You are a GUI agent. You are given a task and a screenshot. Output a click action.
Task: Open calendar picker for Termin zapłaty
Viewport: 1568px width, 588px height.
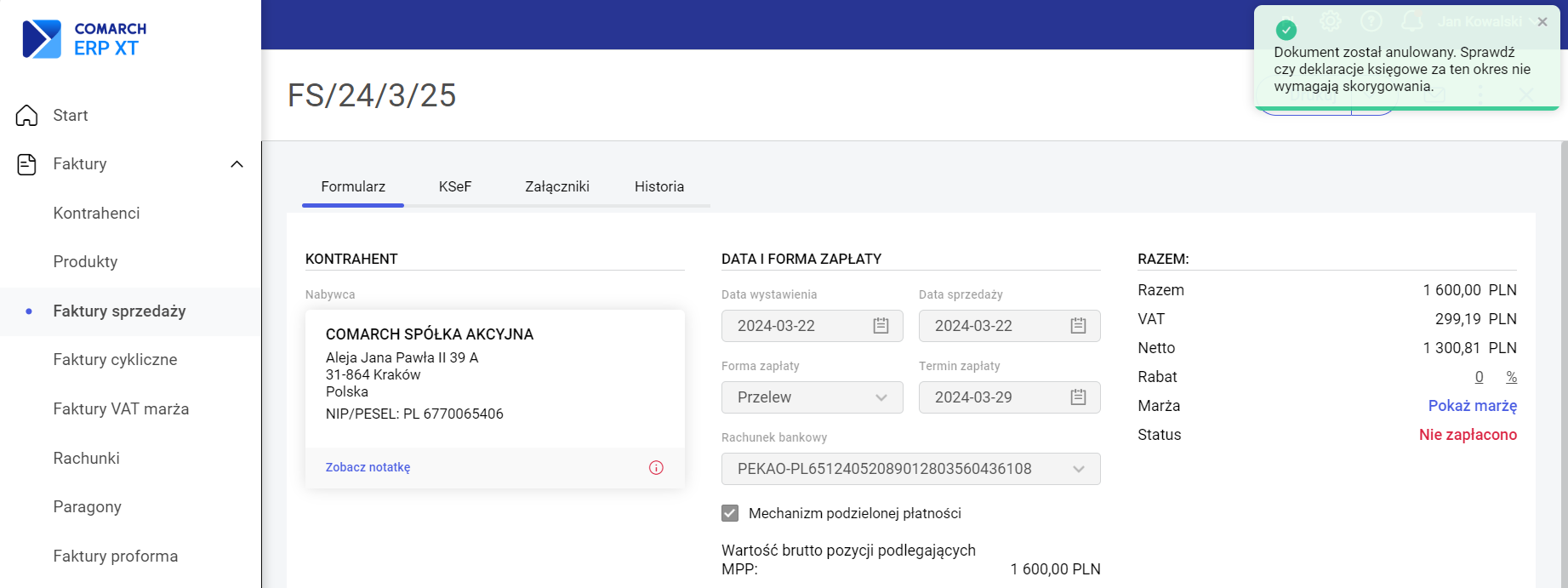[x=1078, y=397]
